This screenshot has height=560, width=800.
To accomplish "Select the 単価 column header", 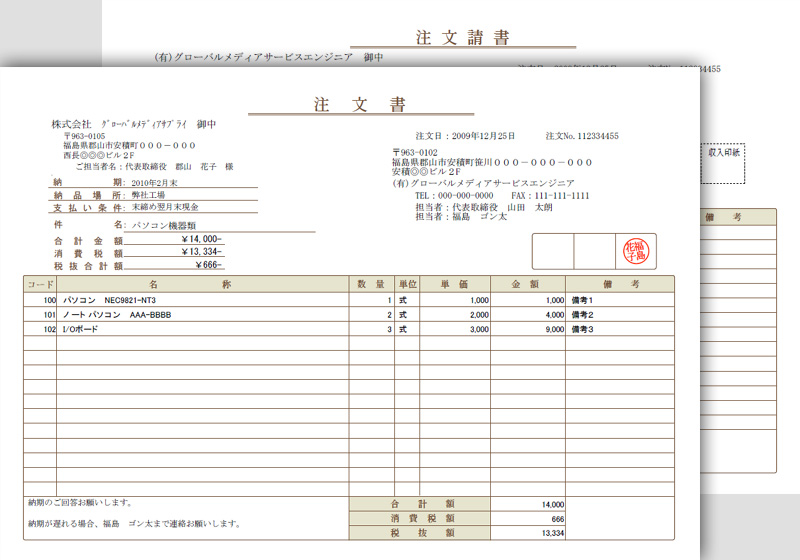I will pyautogui.click(x=456, y=284).
